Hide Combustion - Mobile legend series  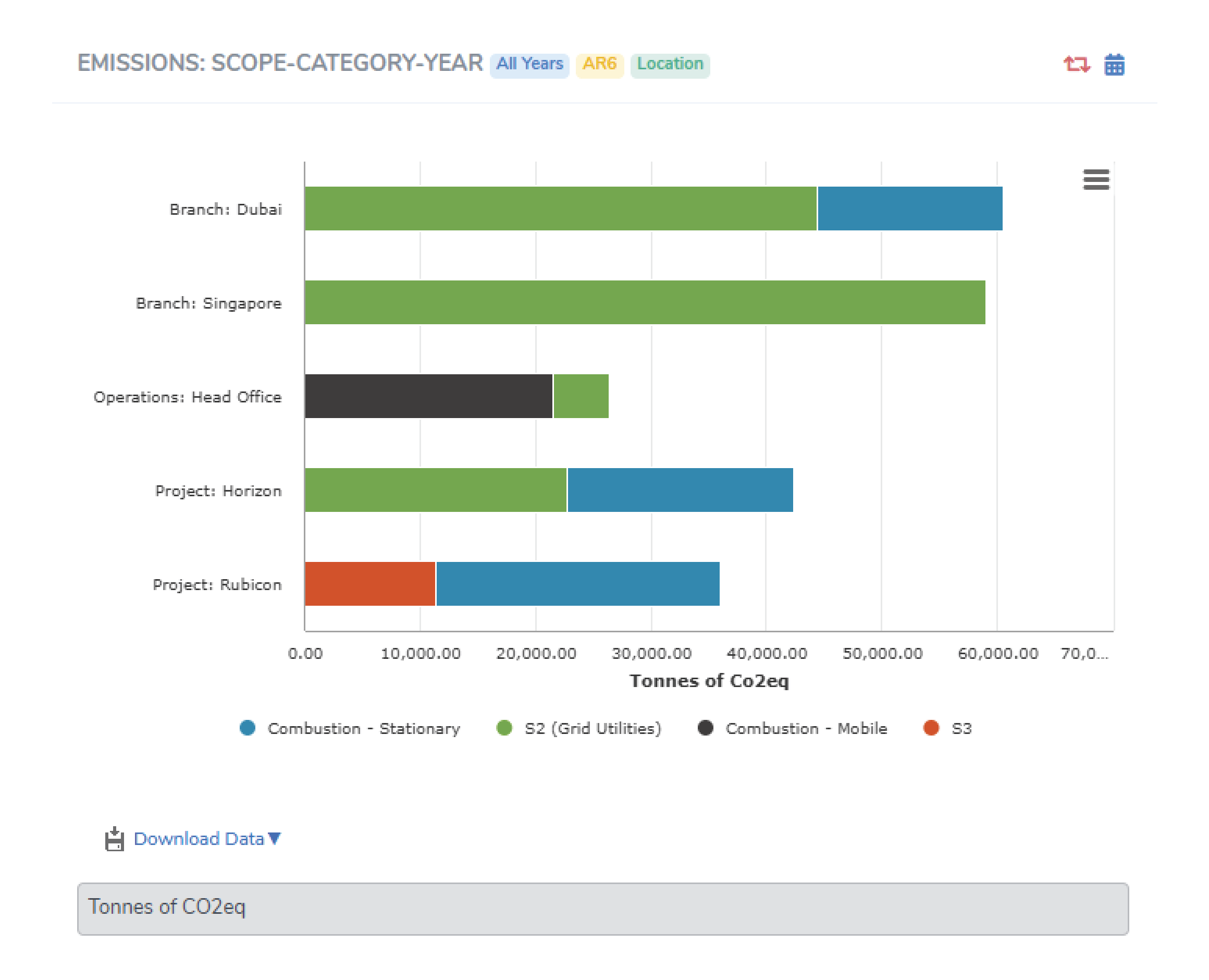pos(806,728)
